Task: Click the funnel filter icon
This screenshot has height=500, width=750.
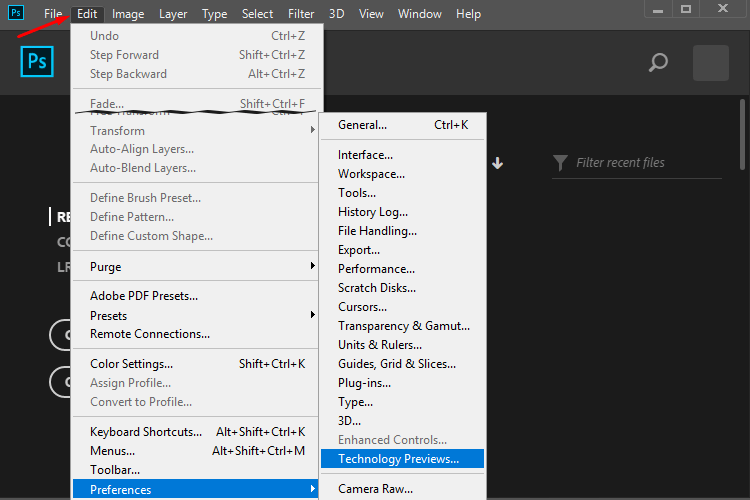Action: pos(560,163)
